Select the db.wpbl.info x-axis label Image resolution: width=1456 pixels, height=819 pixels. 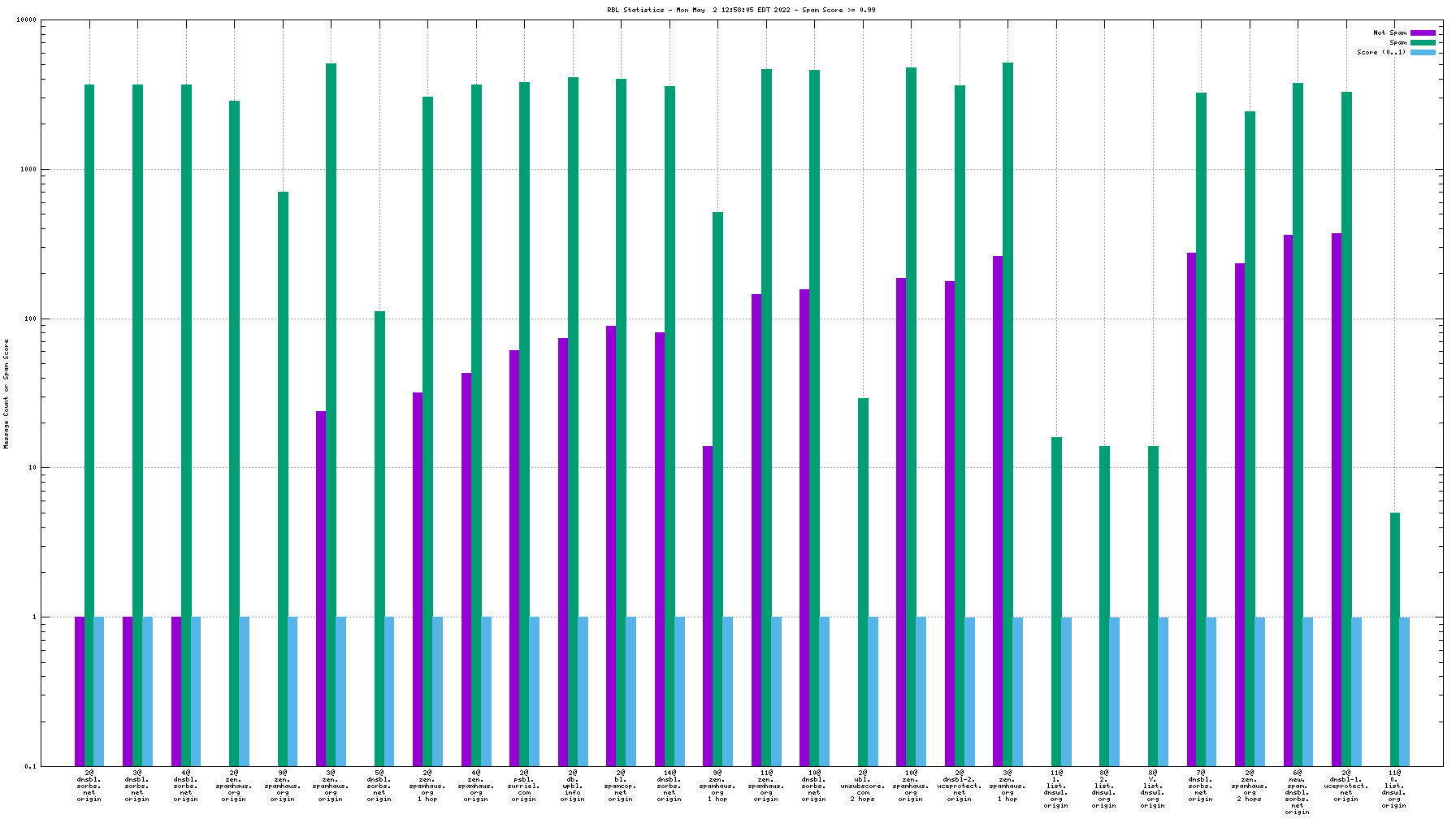coord(573,786)
